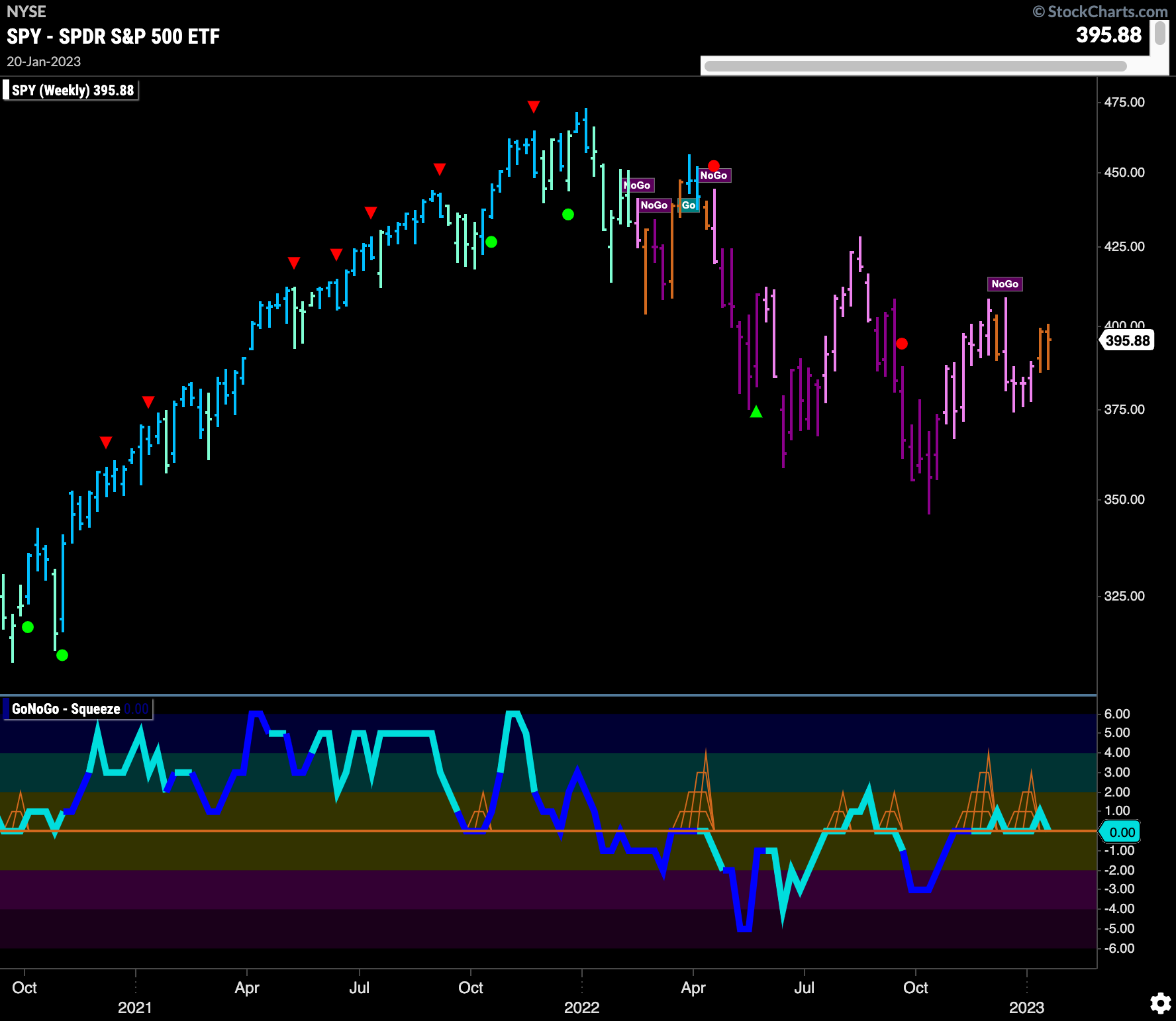Click the red down-triangle near September 2021
Screen dimensions: 1176x1021
click(x=440, y=170)
